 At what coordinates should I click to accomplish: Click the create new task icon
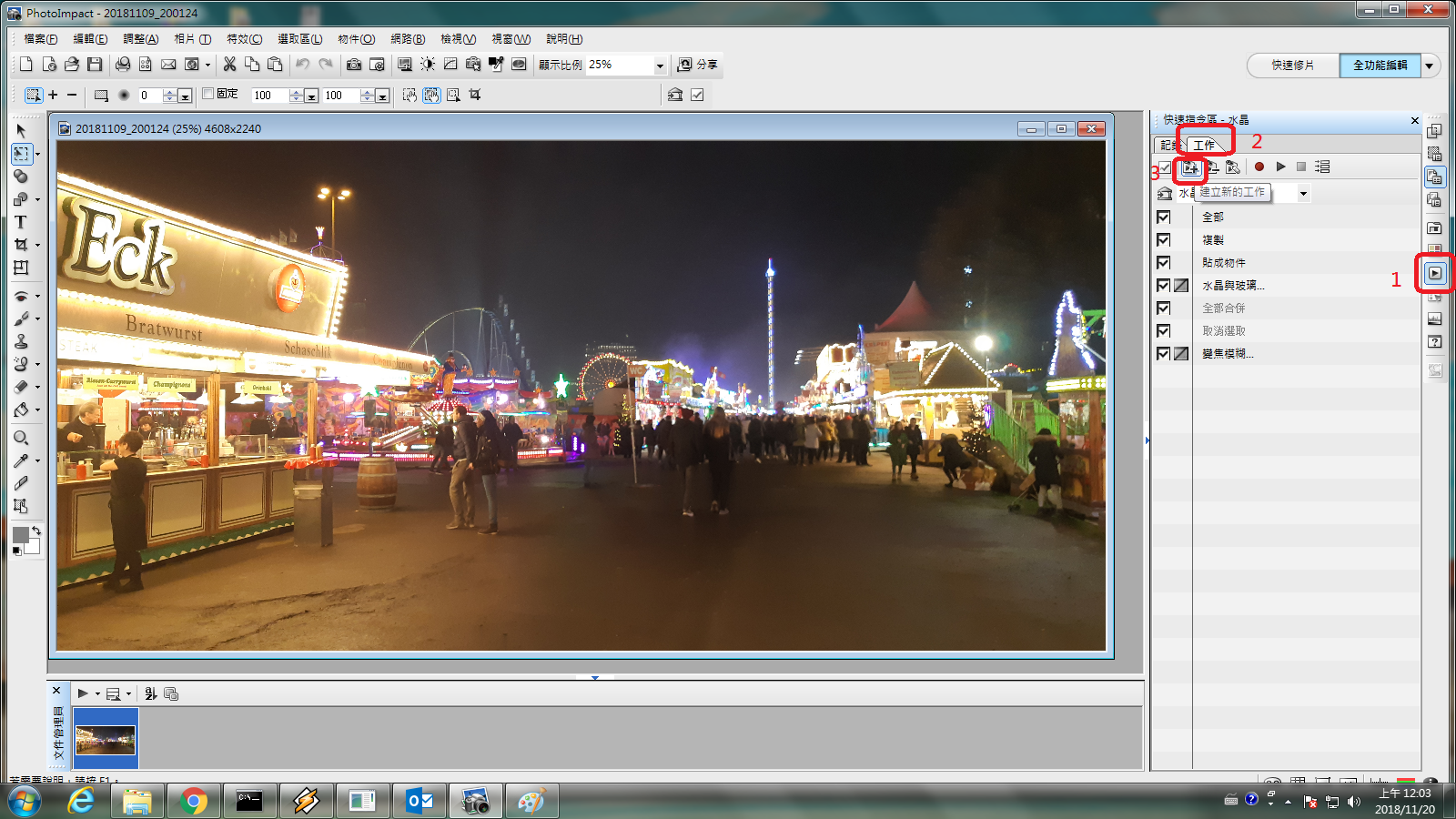pyautogui.click(x=1190, y=167)
